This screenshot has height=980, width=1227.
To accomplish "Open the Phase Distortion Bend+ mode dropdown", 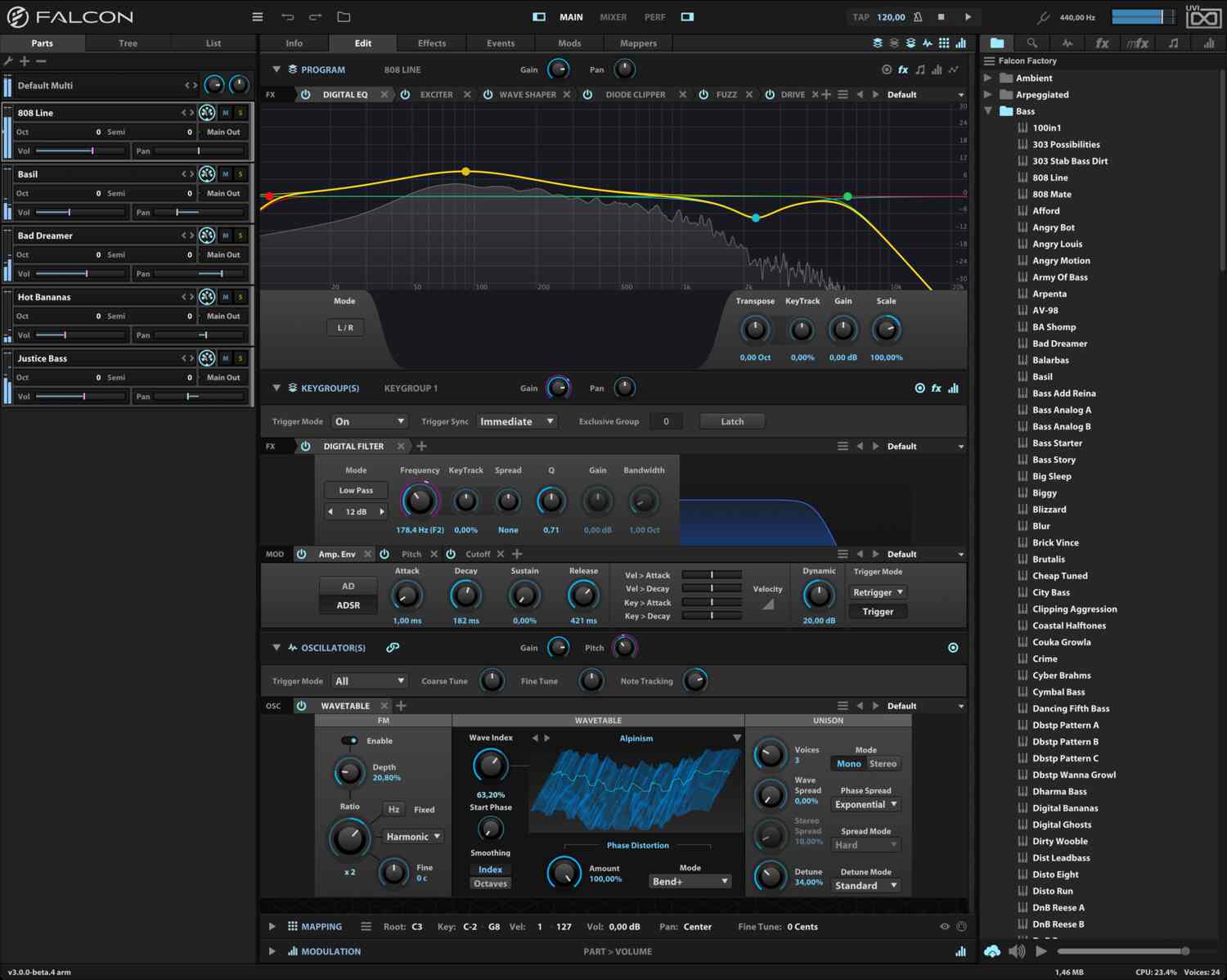I will (690, 881).
